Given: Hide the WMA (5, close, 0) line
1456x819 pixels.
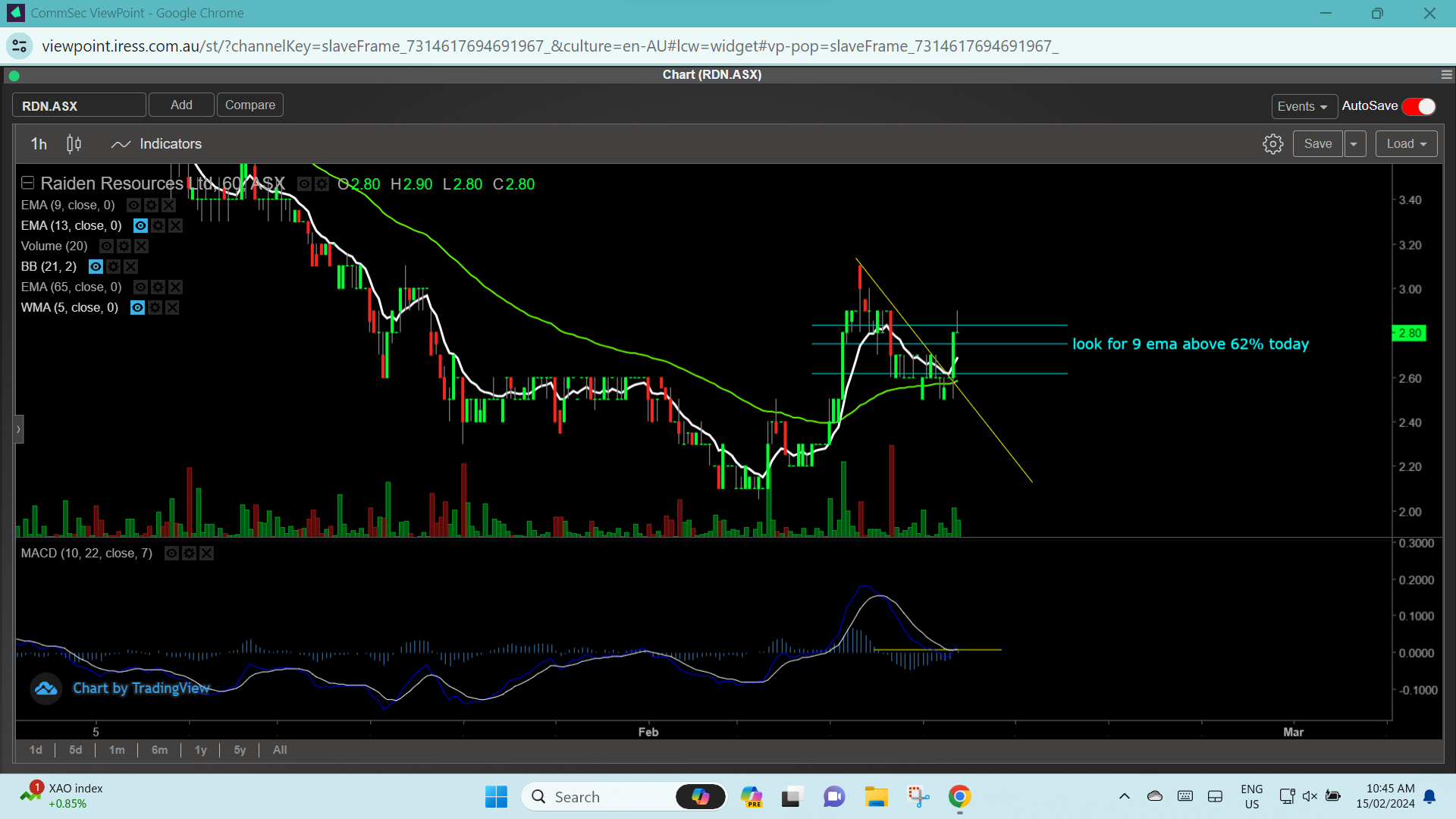Looking at the screenshot, I should 137,307.
